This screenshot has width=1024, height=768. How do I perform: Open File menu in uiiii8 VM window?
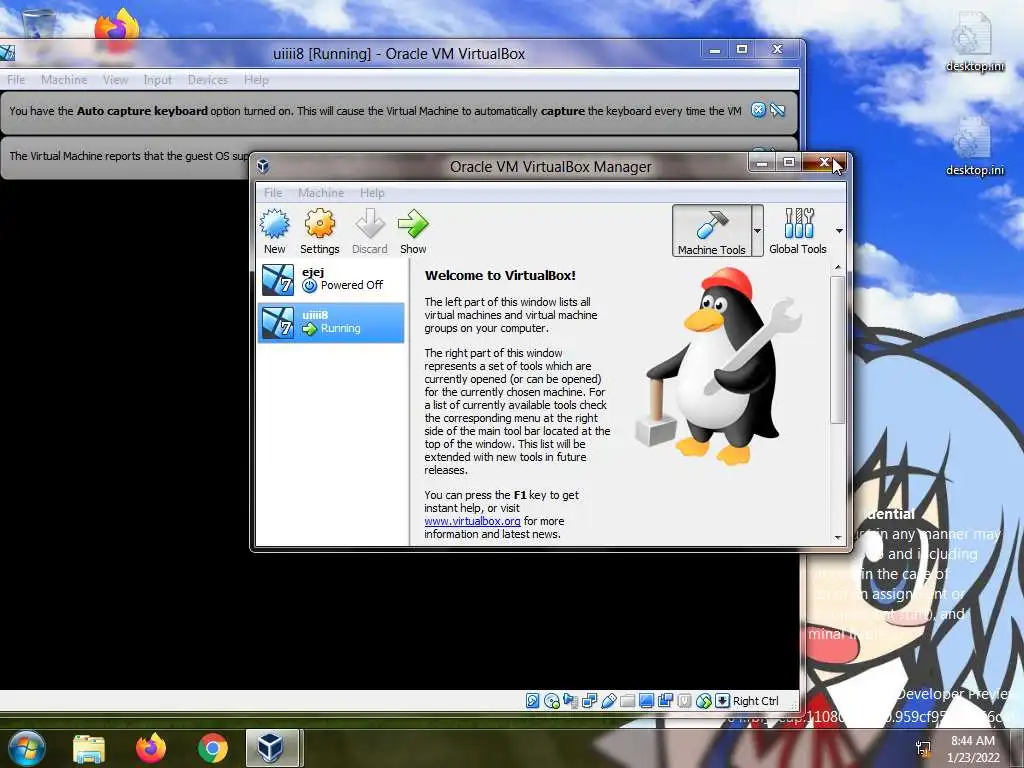tap(16, 80)
